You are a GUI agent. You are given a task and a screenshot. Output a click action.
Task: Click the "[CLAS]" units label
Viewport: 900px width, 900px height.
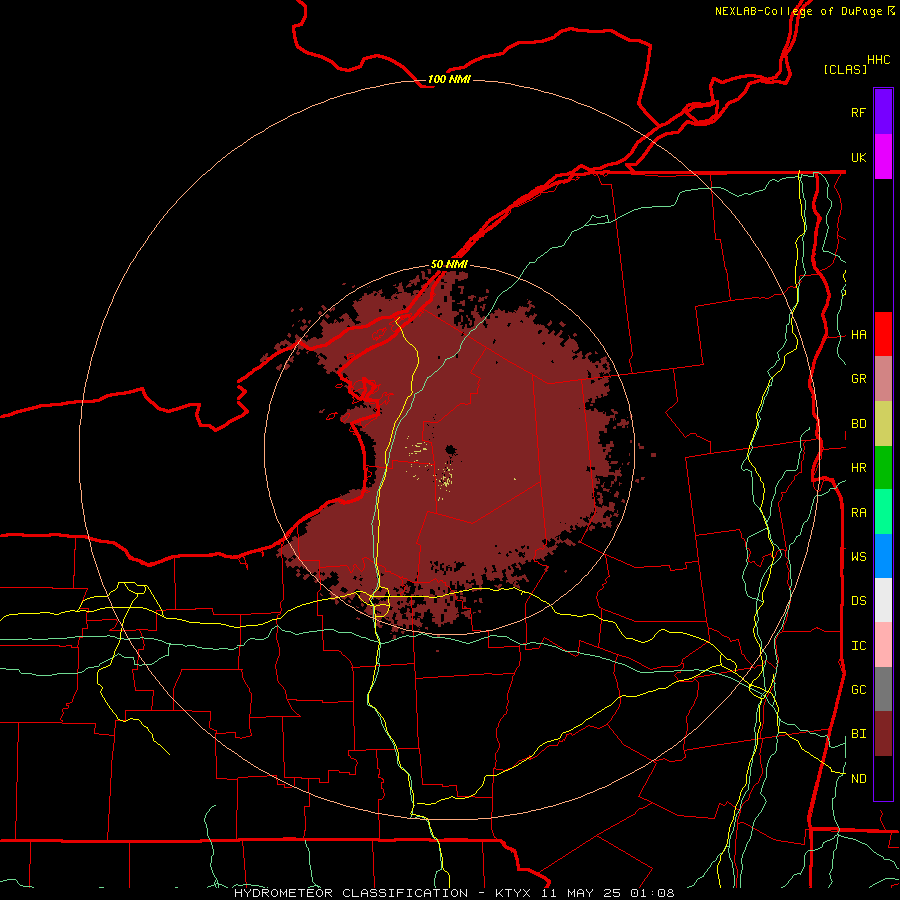pyautogui.click(x=845, y=69)
